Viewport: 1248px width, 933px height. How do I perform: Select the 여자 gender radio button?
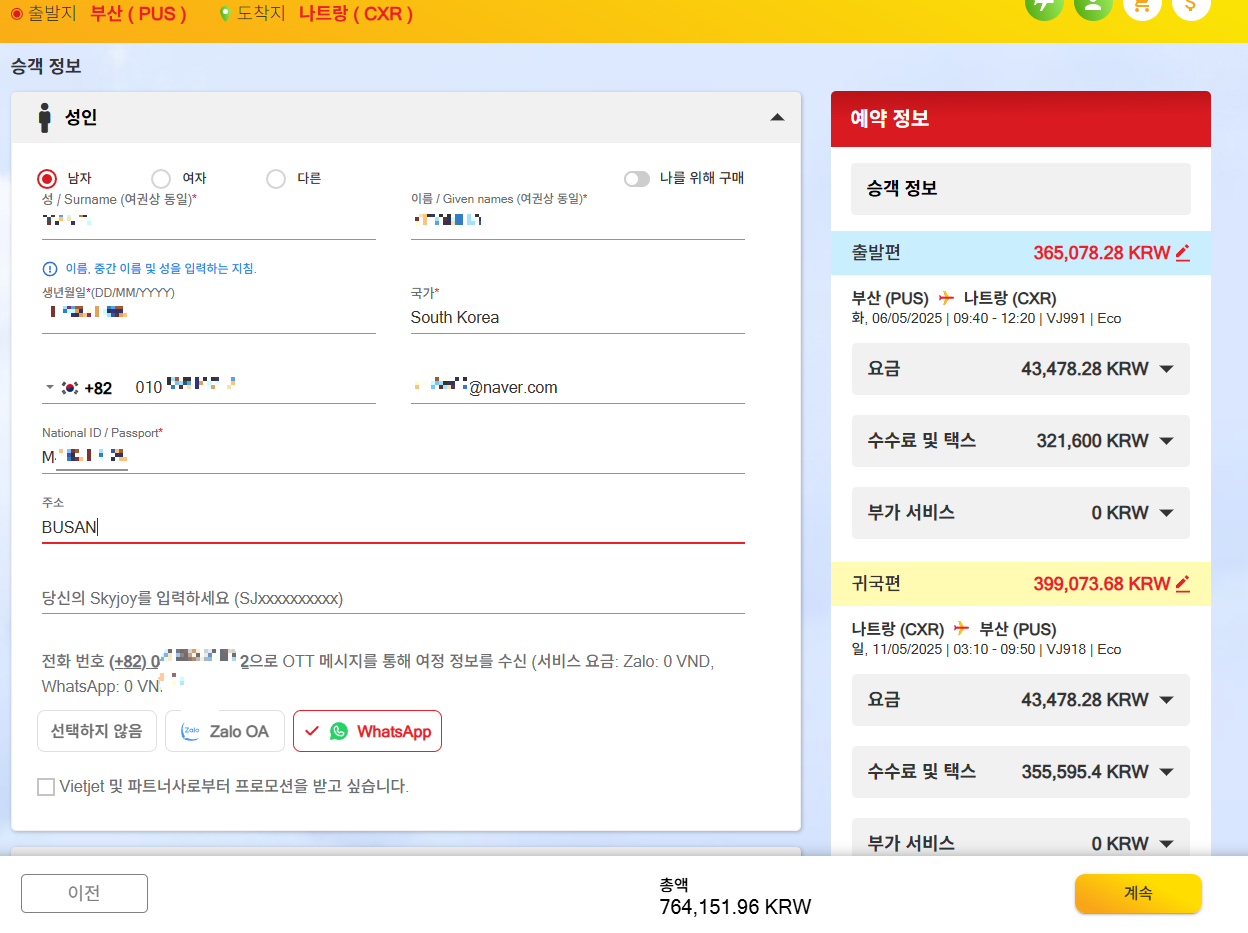pyautogui.click(x=160, y=178)
